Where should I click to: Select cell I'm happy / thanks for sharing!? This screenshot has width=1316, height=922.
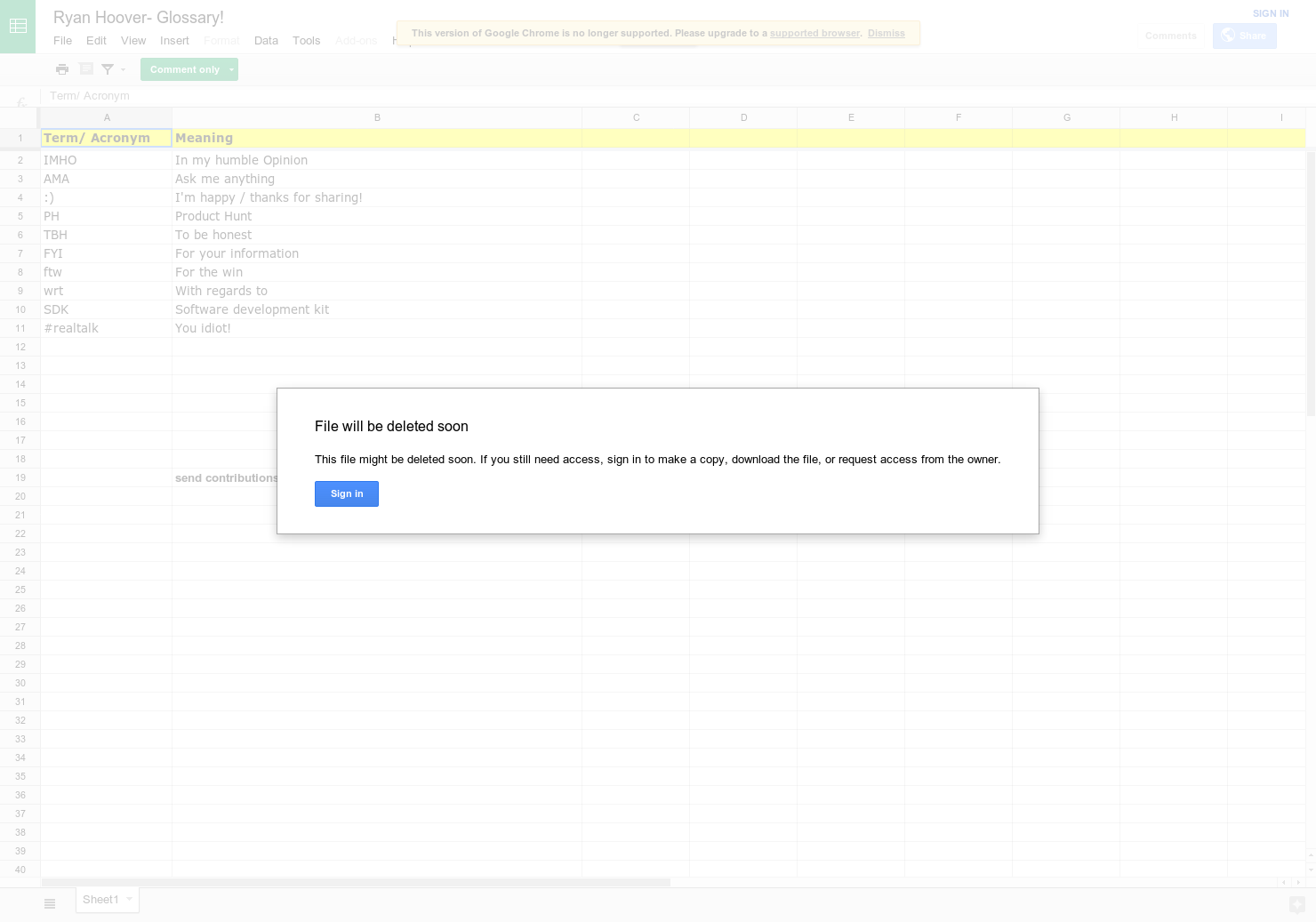click(x=377, y=197)
